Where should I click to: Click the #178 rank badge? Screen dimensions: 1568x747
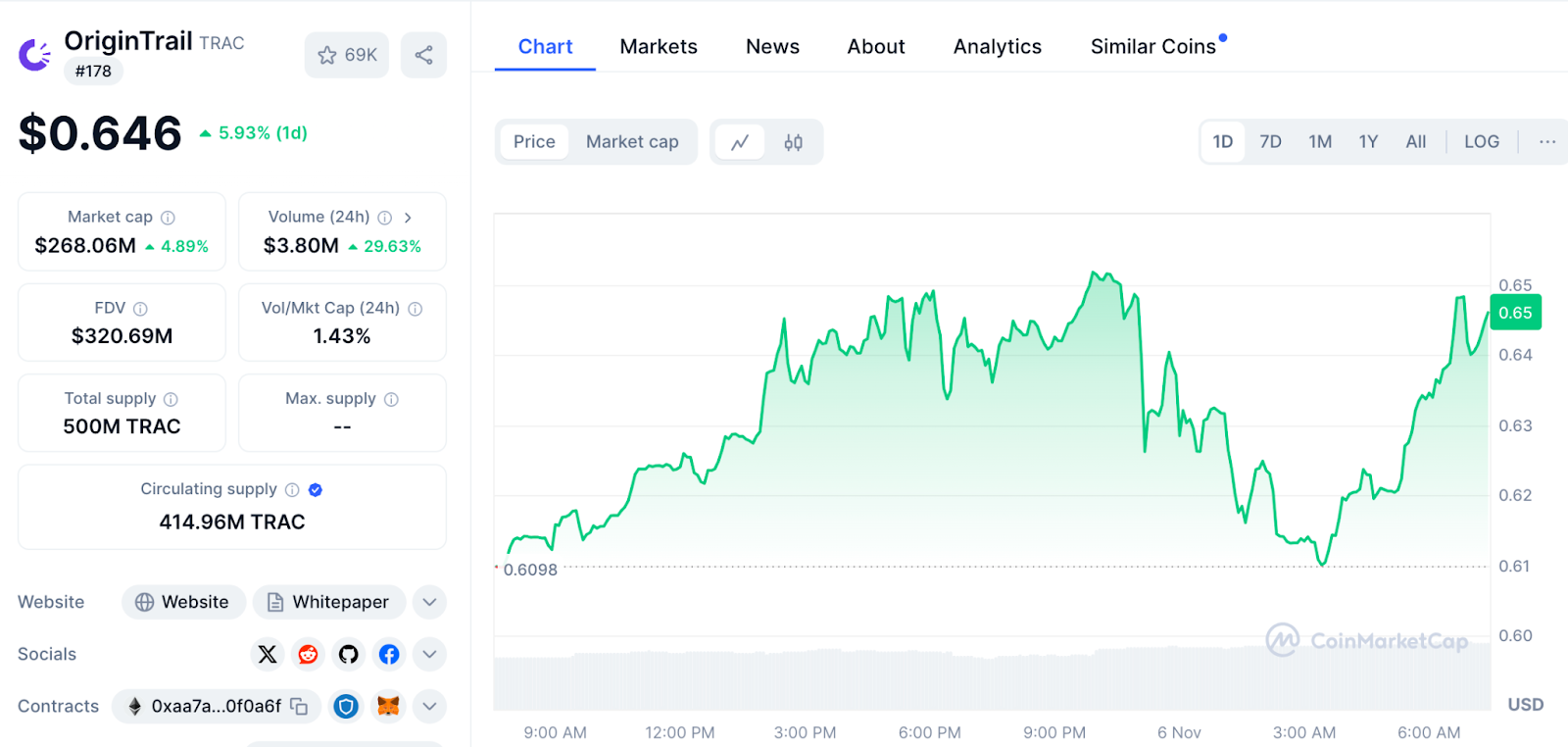pyautogui.click(x=93, y=72)
